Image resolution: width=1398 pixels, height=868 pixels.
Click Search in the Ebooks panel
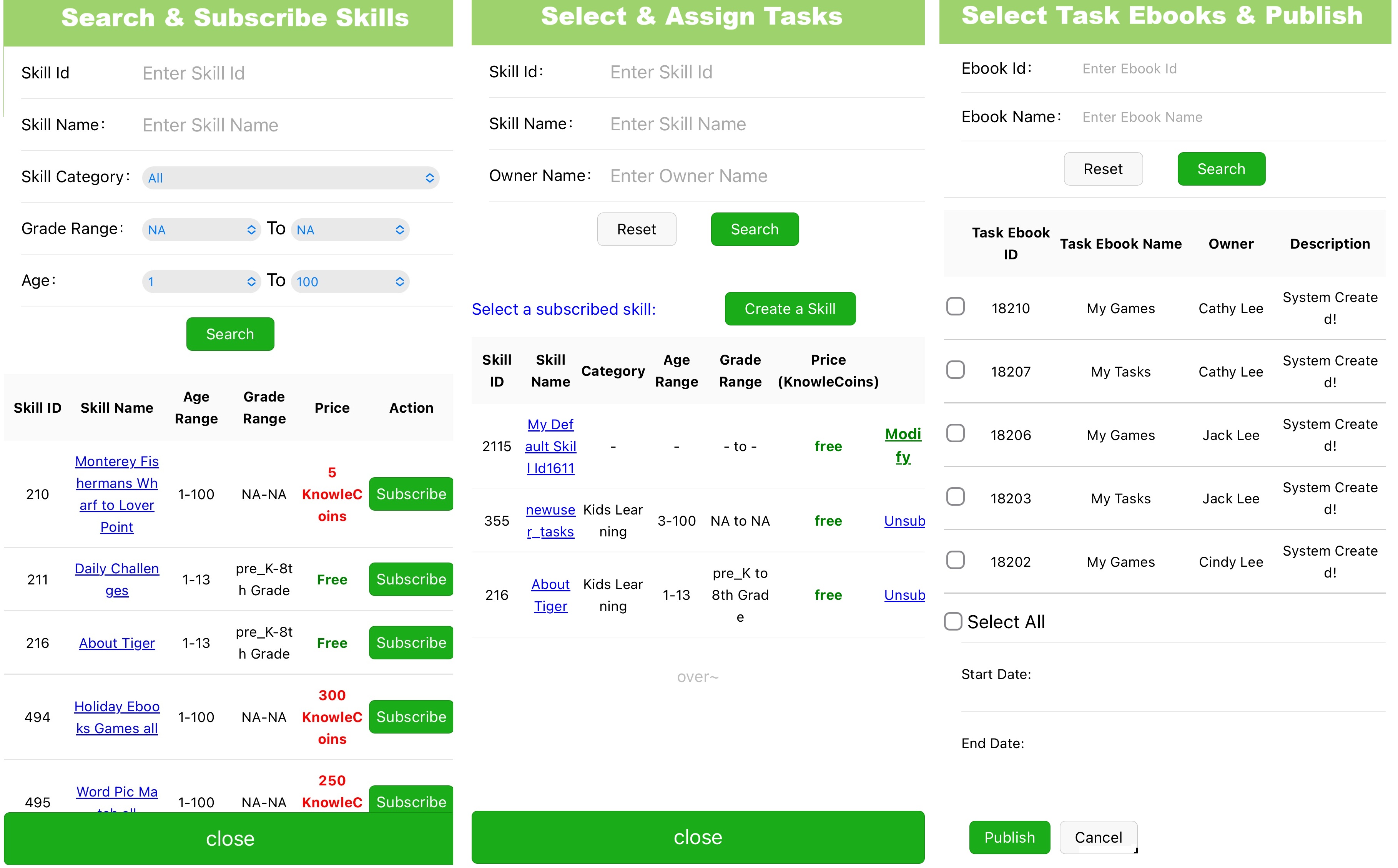click(x=1220, y=169)
